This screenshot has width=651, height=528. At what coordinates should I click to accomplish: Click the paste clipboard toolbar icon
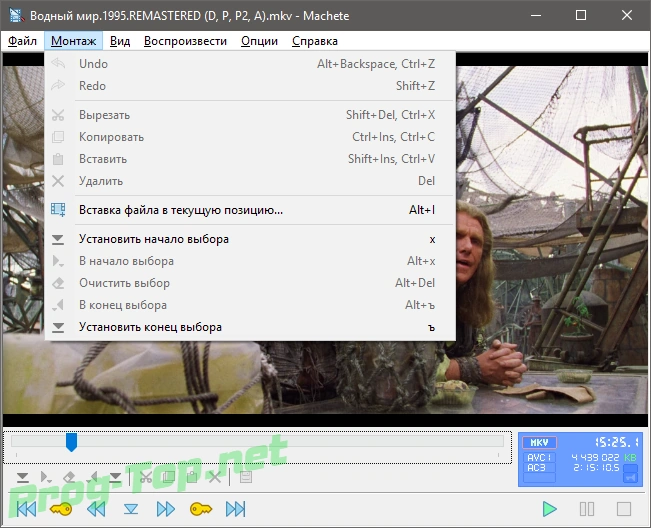point(192,477)
